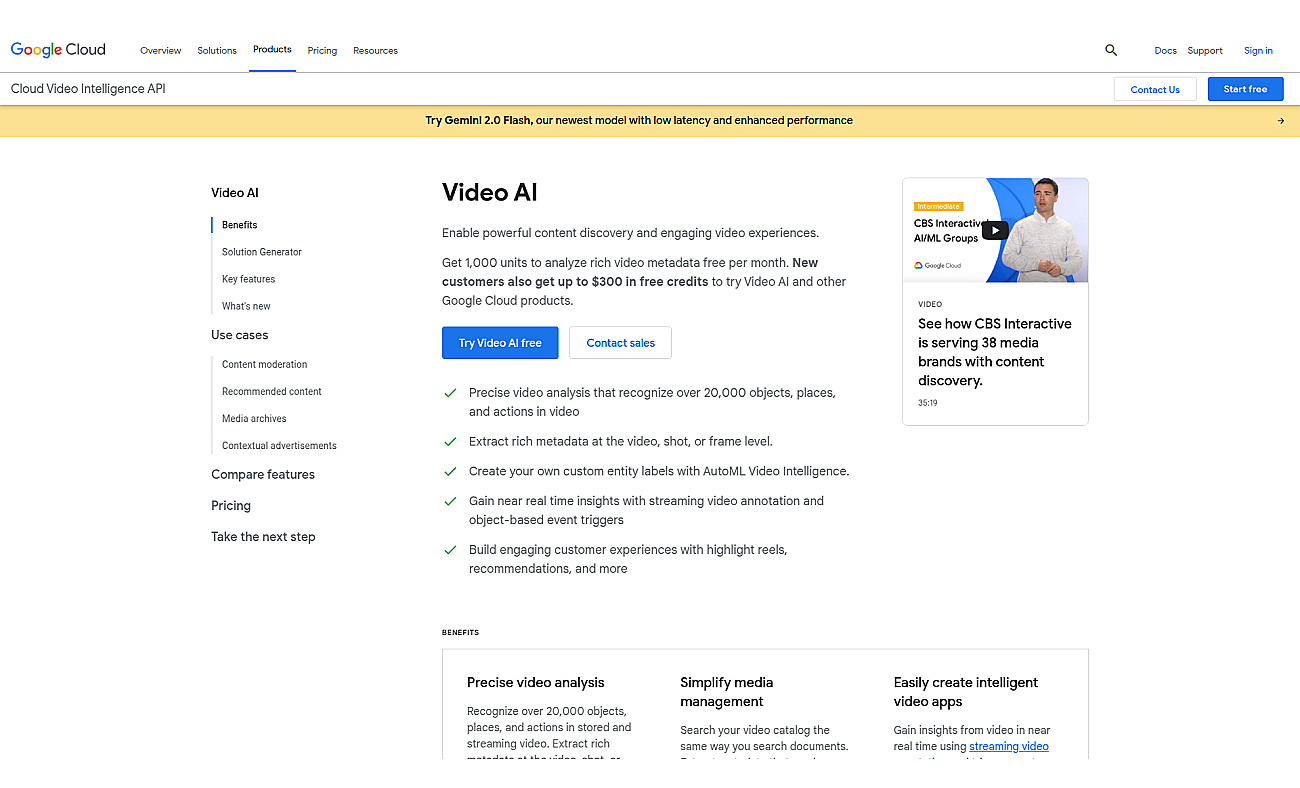Click the Video AI main heading
The width and height of the screenshot is (1300, 788).
[x=490, y=192]
